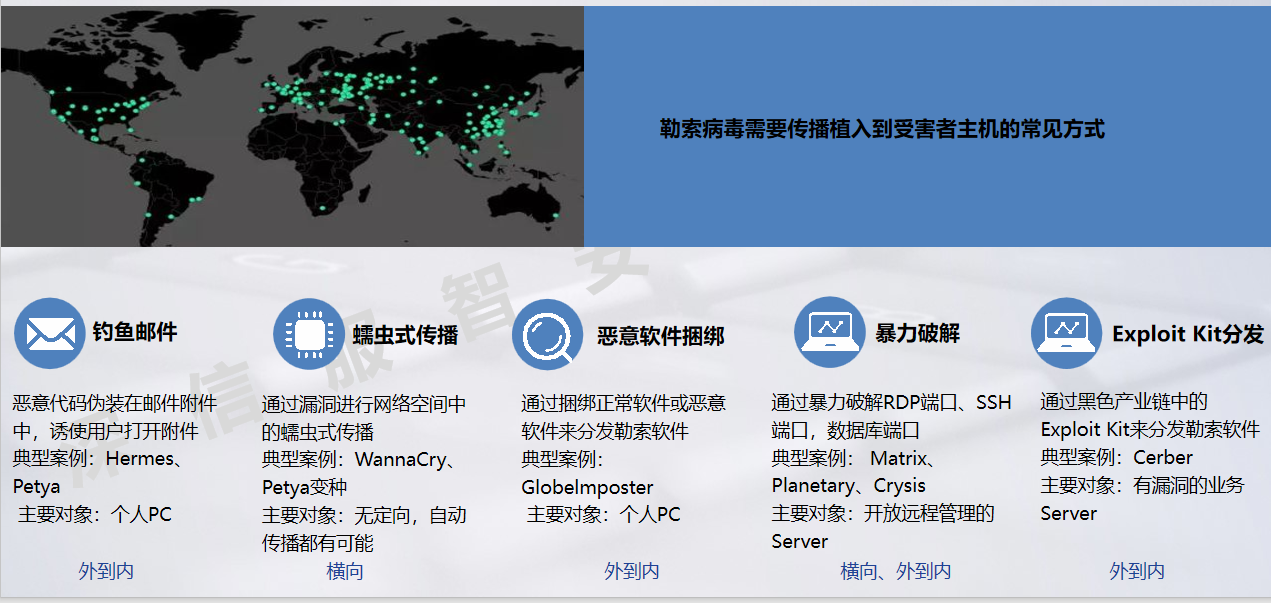1271x603 pixels.
Task: Click the laptop icon beside 暴力破解
Action: pyautogui.click(x=830, y=332)
